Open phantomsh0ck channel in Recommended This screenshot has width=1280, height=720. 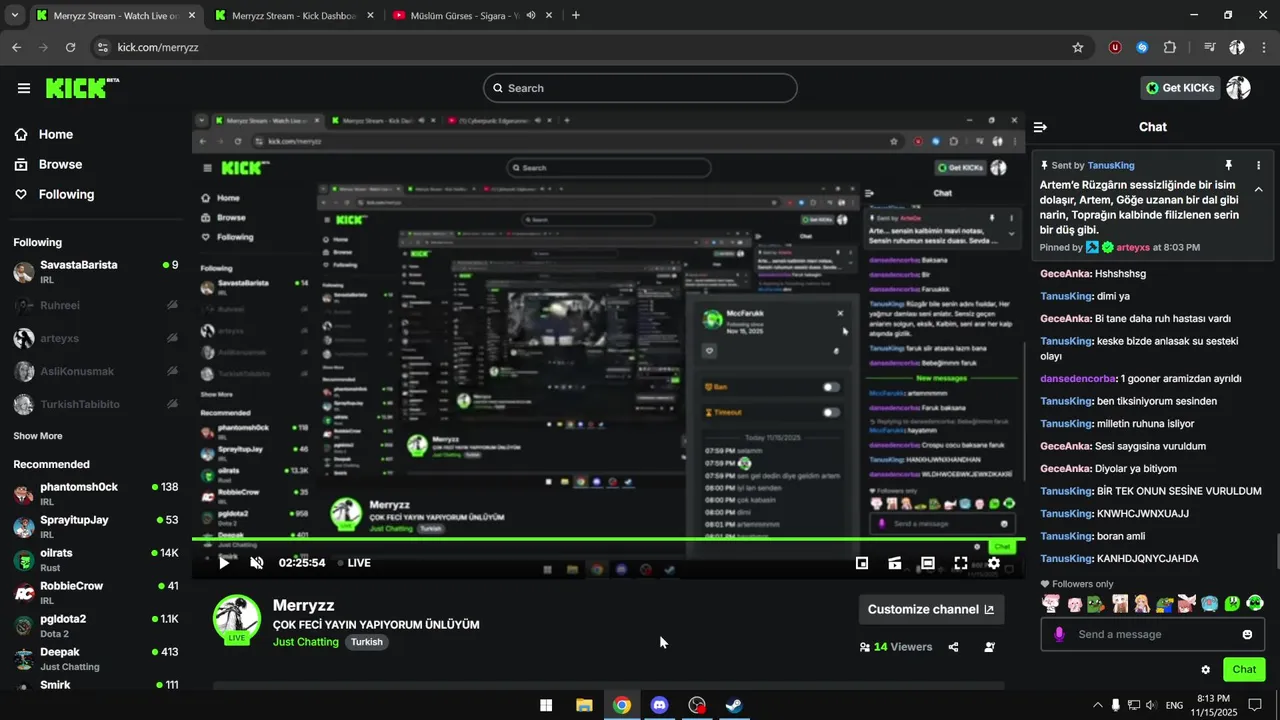[96, 494]
